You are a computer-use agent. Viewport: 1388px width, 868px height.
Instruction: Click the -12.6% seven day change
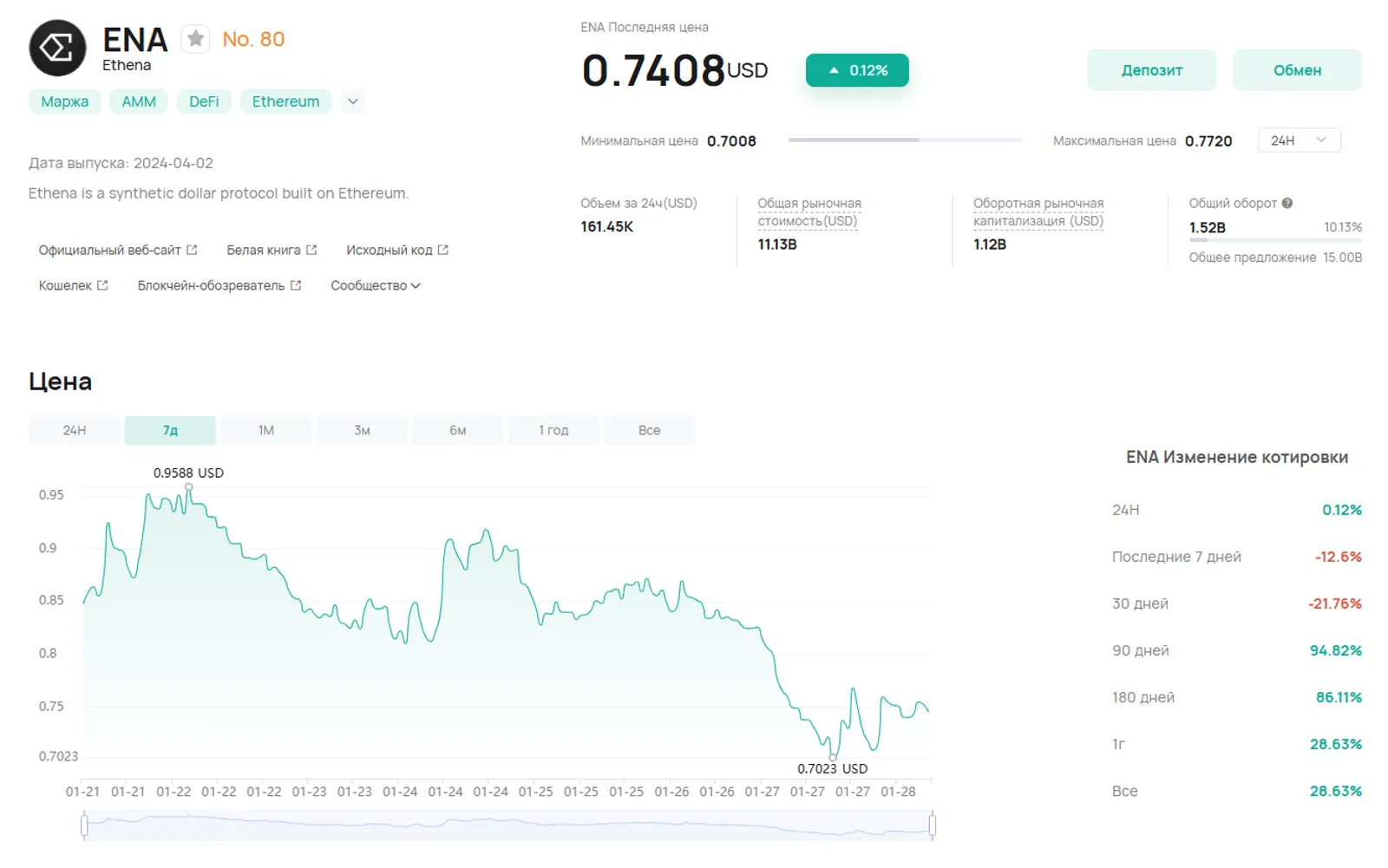point(1339,557)
